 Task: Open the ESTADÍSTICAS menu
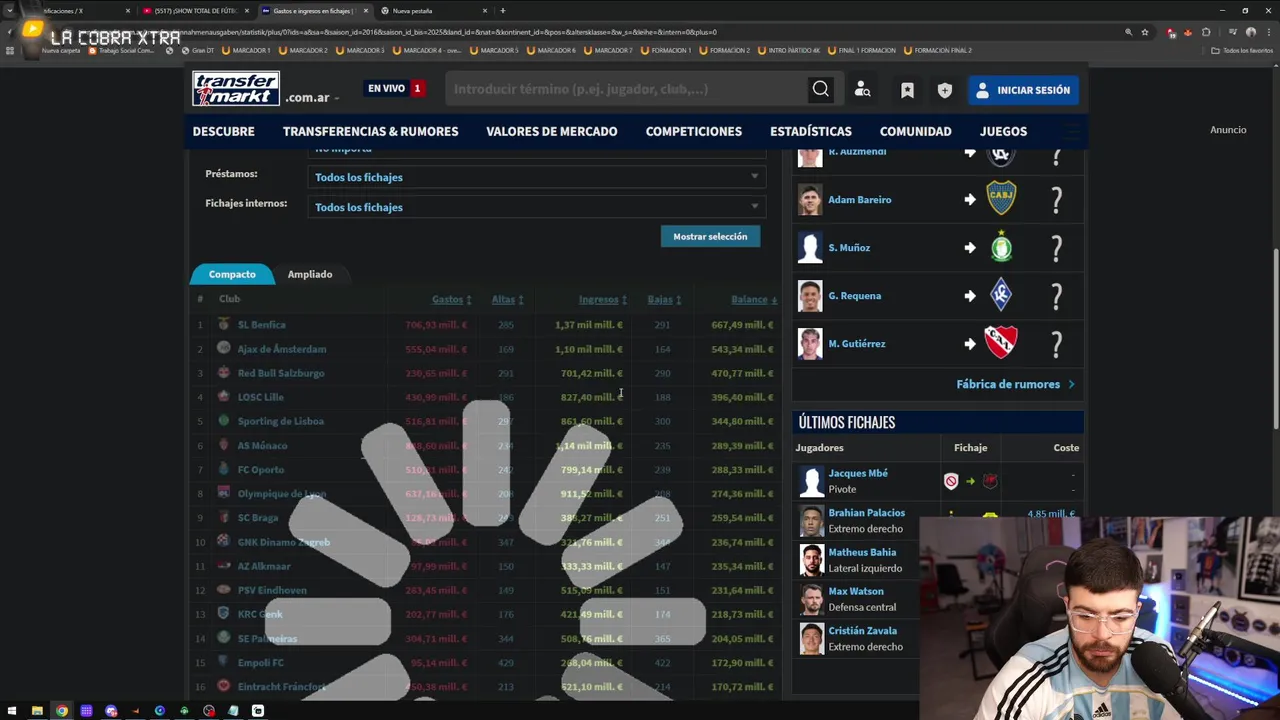pyautogui.click(x=810, y=131)
